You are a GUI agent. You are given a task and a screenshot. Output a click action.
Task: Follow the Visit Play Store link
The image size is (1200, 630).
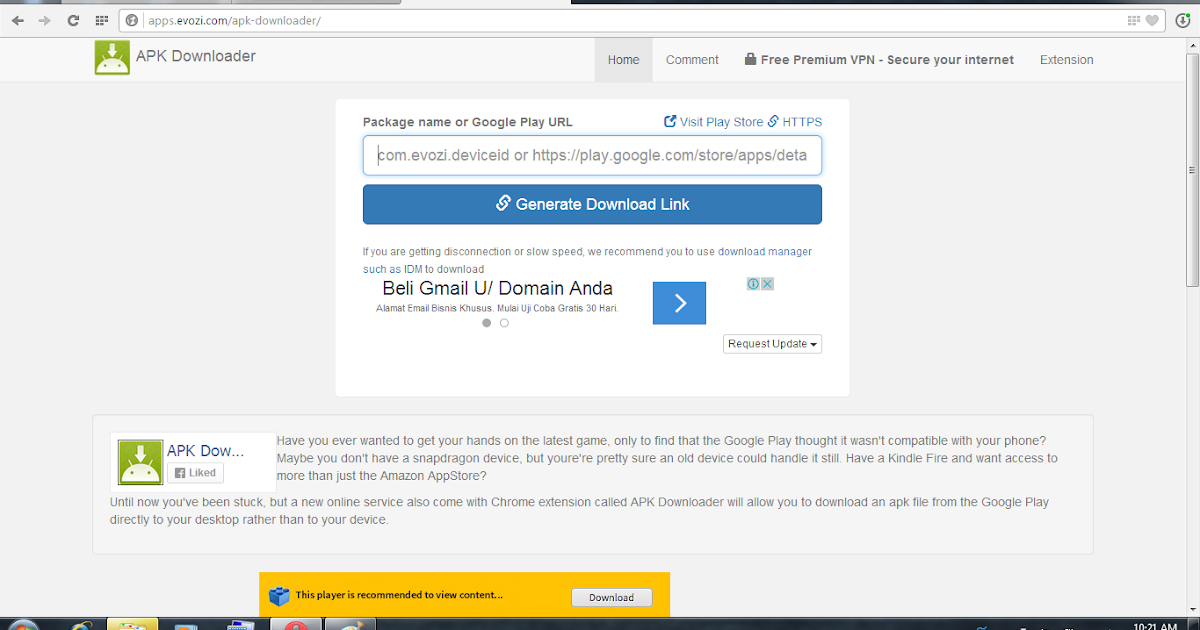[721, 122]
